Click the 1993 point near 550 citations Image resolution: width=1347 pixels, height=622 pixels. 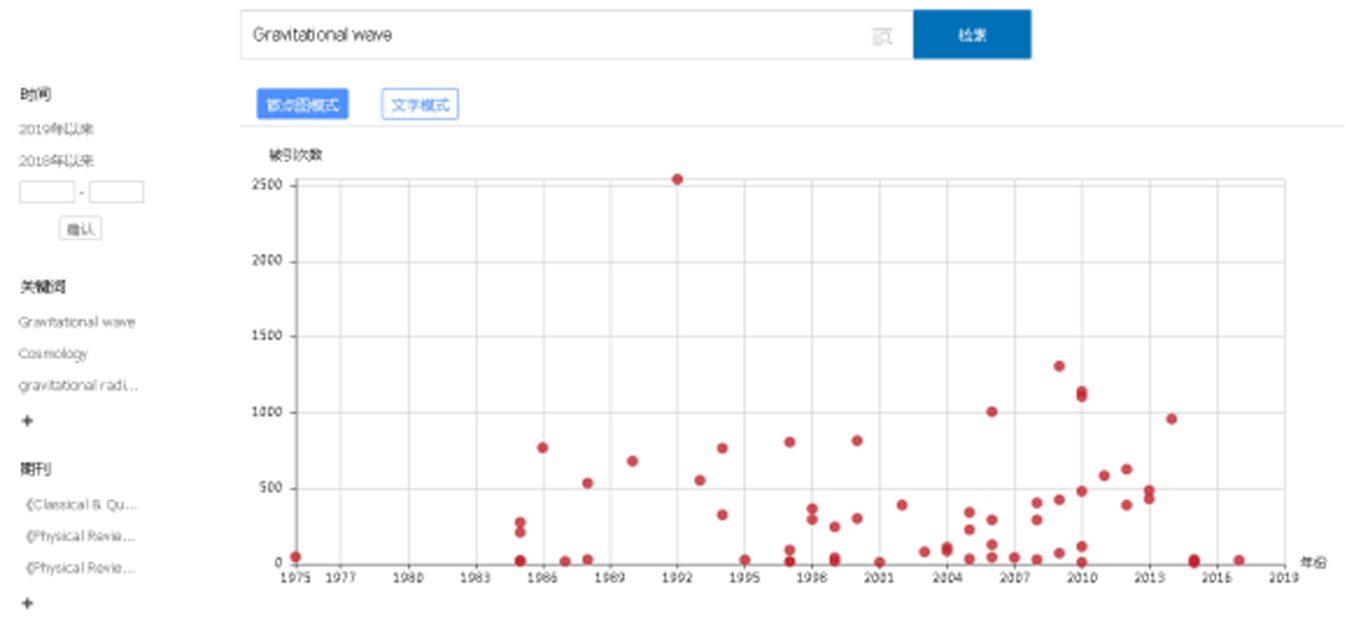[700, 480]
